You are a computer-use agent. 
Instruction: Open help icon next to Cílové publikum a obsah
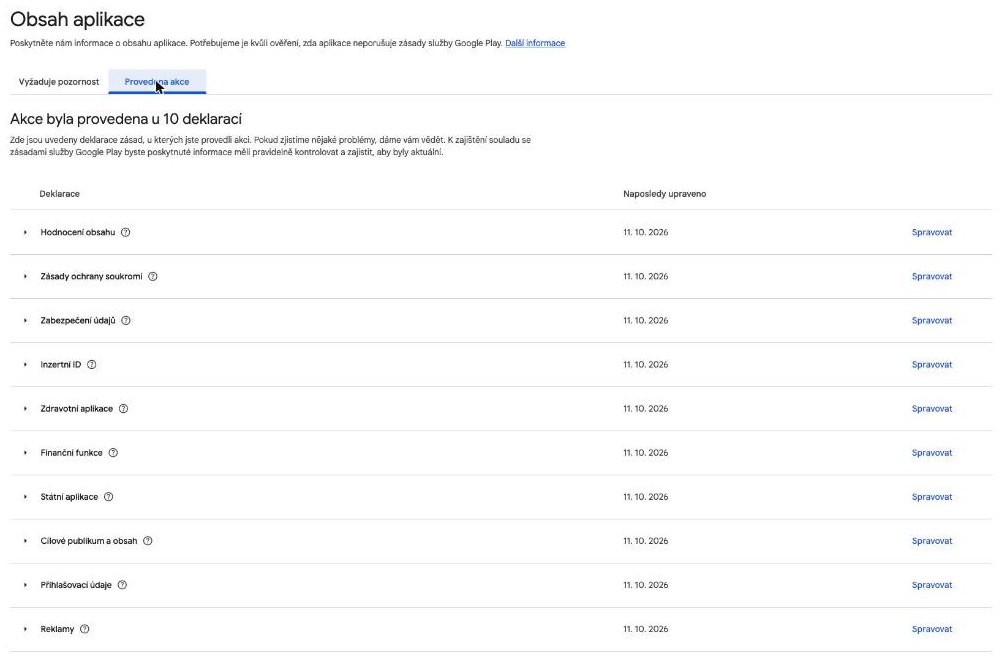coord(147,541)
